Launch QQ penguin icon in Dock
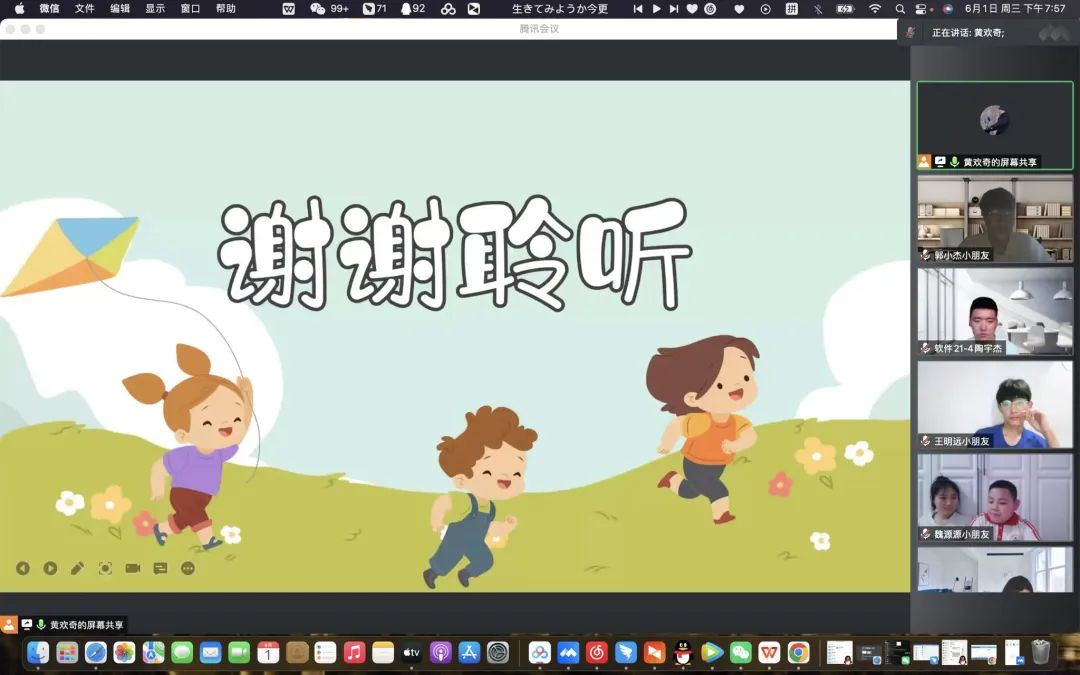The image size is (1080, 675). pyautogui.click(x=683, y=653)
